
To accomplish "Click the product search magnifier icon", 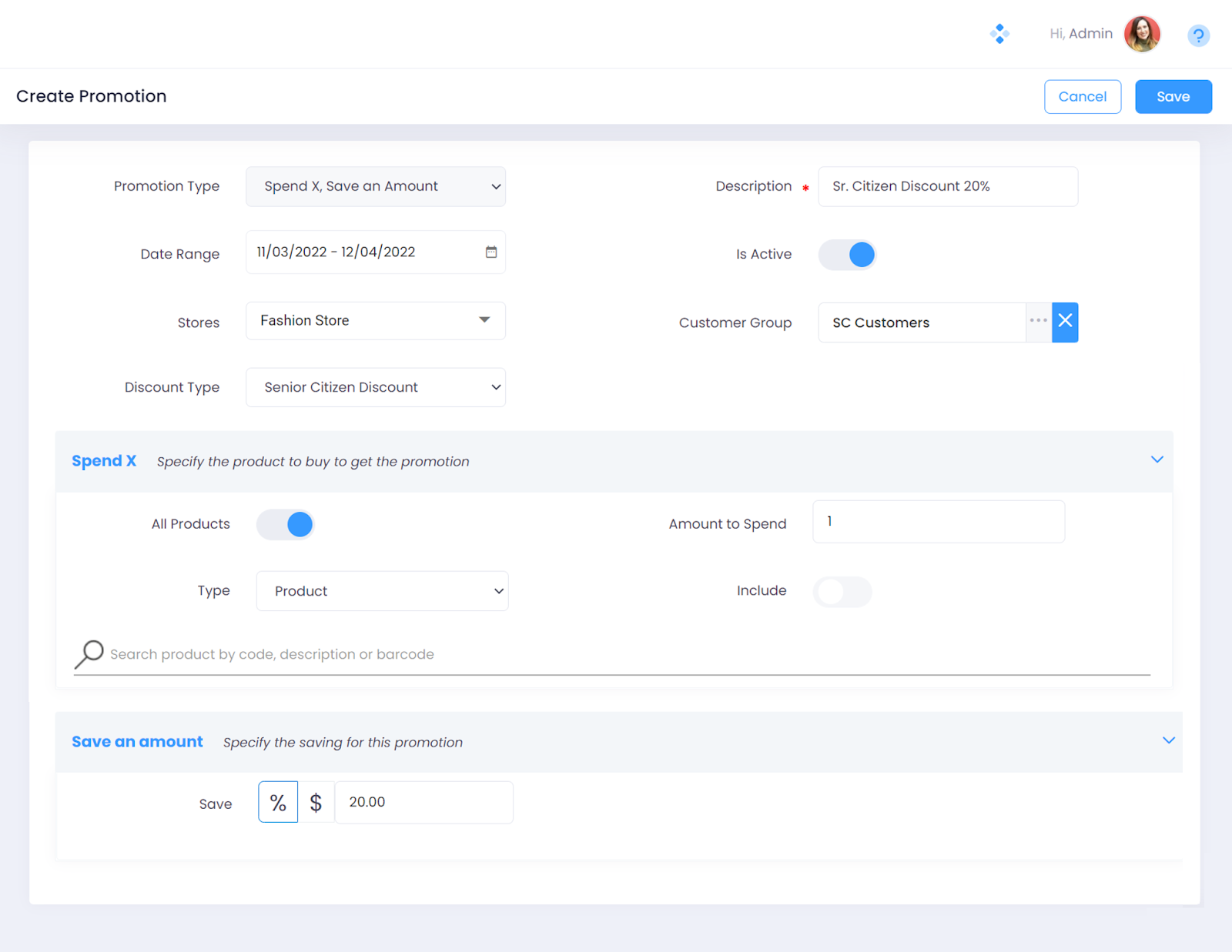I will point(89,654).
